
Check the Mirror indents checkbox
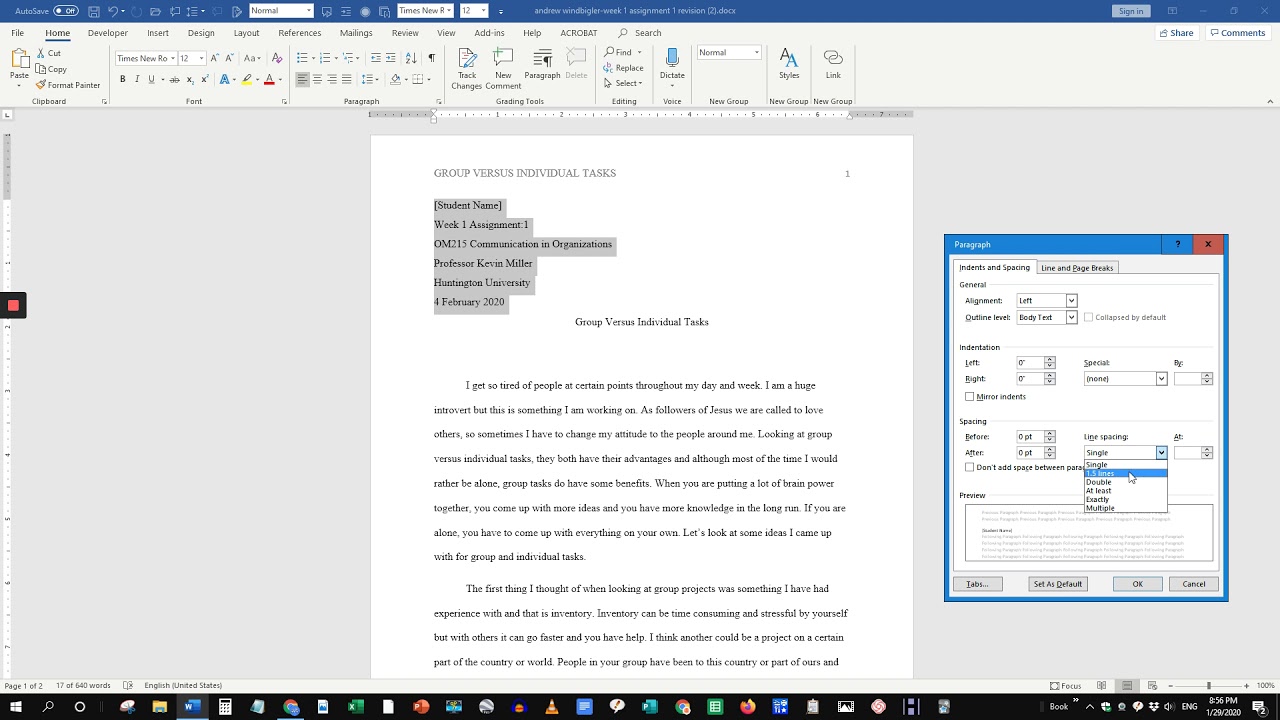[969, 397]
